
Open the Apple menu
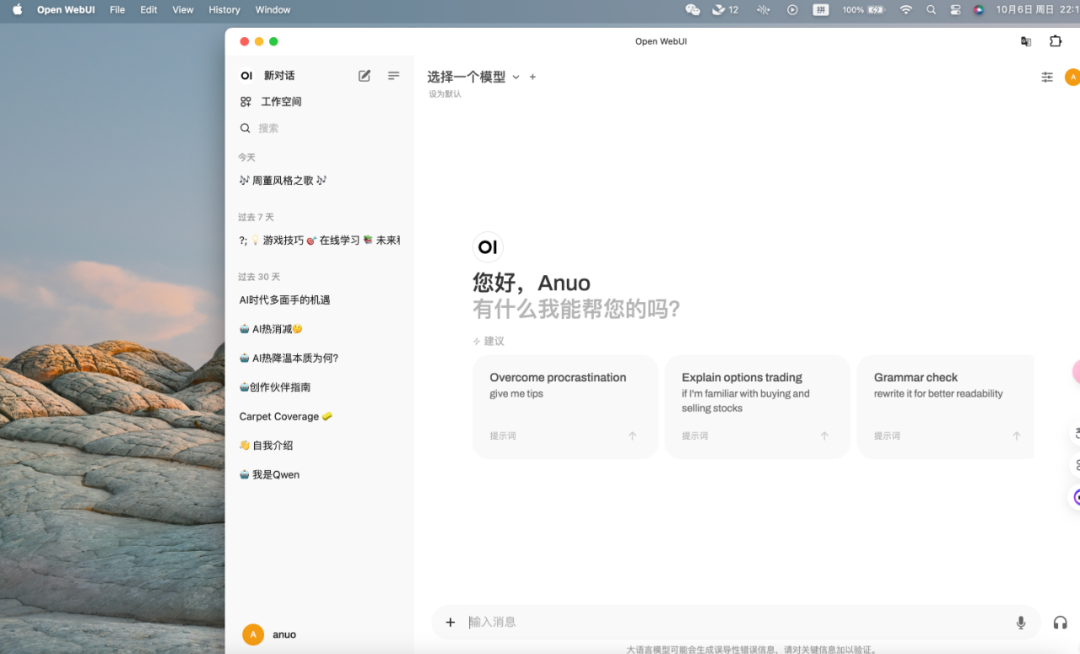(x=17, y=10)
